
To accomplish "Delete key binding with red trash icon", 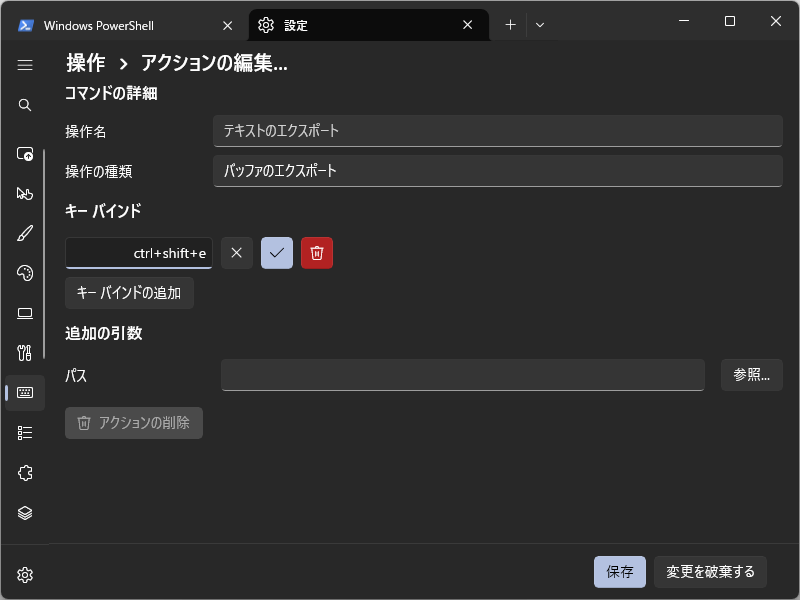I will pyautogui.click(x=317, y=253).
